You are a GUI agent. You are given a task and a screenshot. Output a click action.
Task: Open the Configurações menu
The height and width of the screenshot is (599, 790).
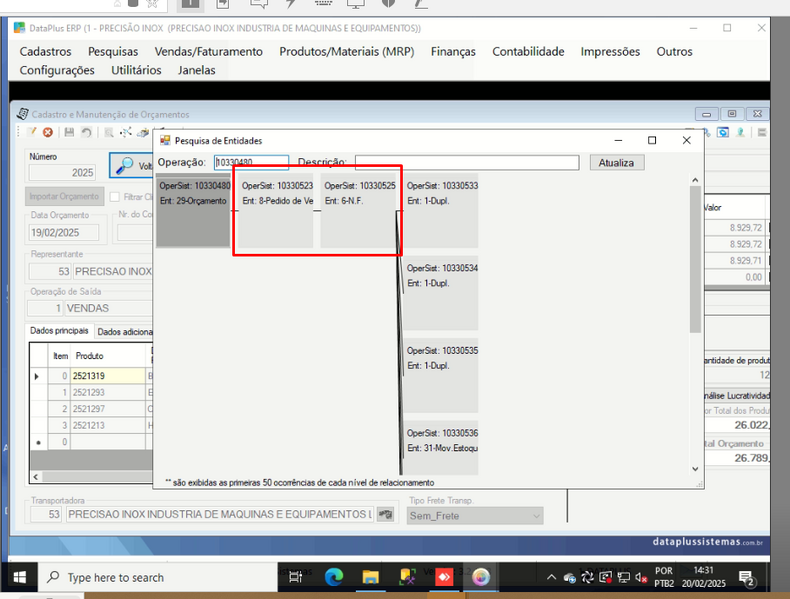(57, 70)
